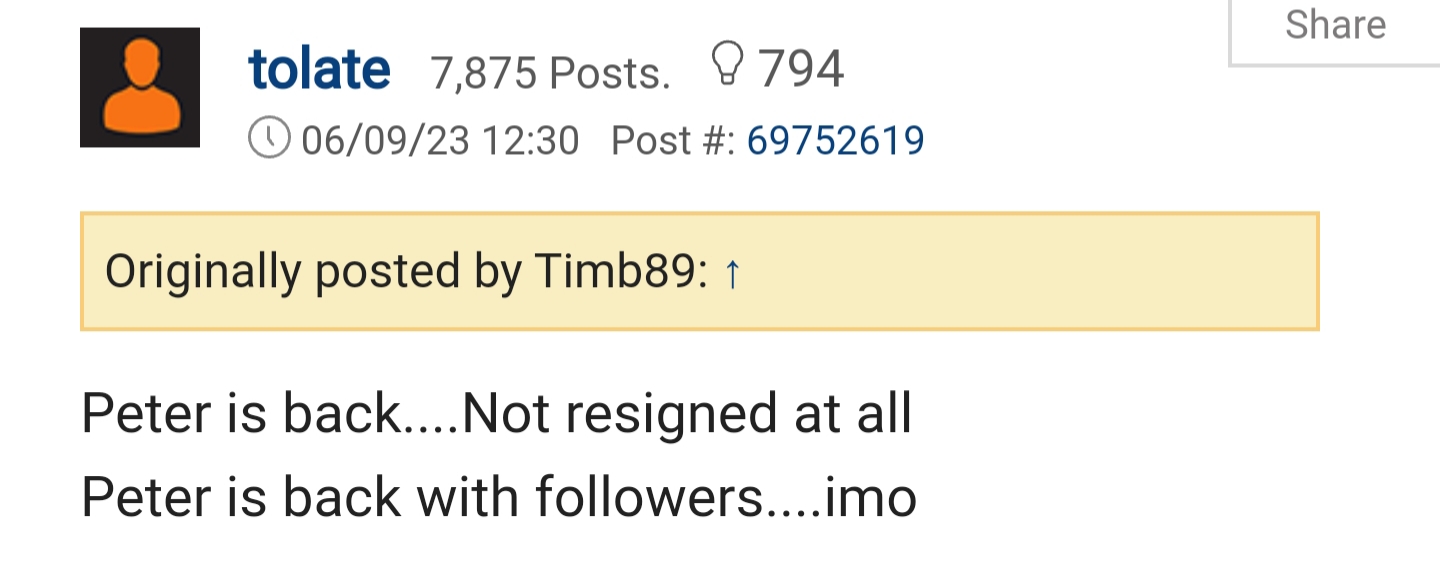Open post number 69752619 link

pyautogui.click(x=835, y=141)
